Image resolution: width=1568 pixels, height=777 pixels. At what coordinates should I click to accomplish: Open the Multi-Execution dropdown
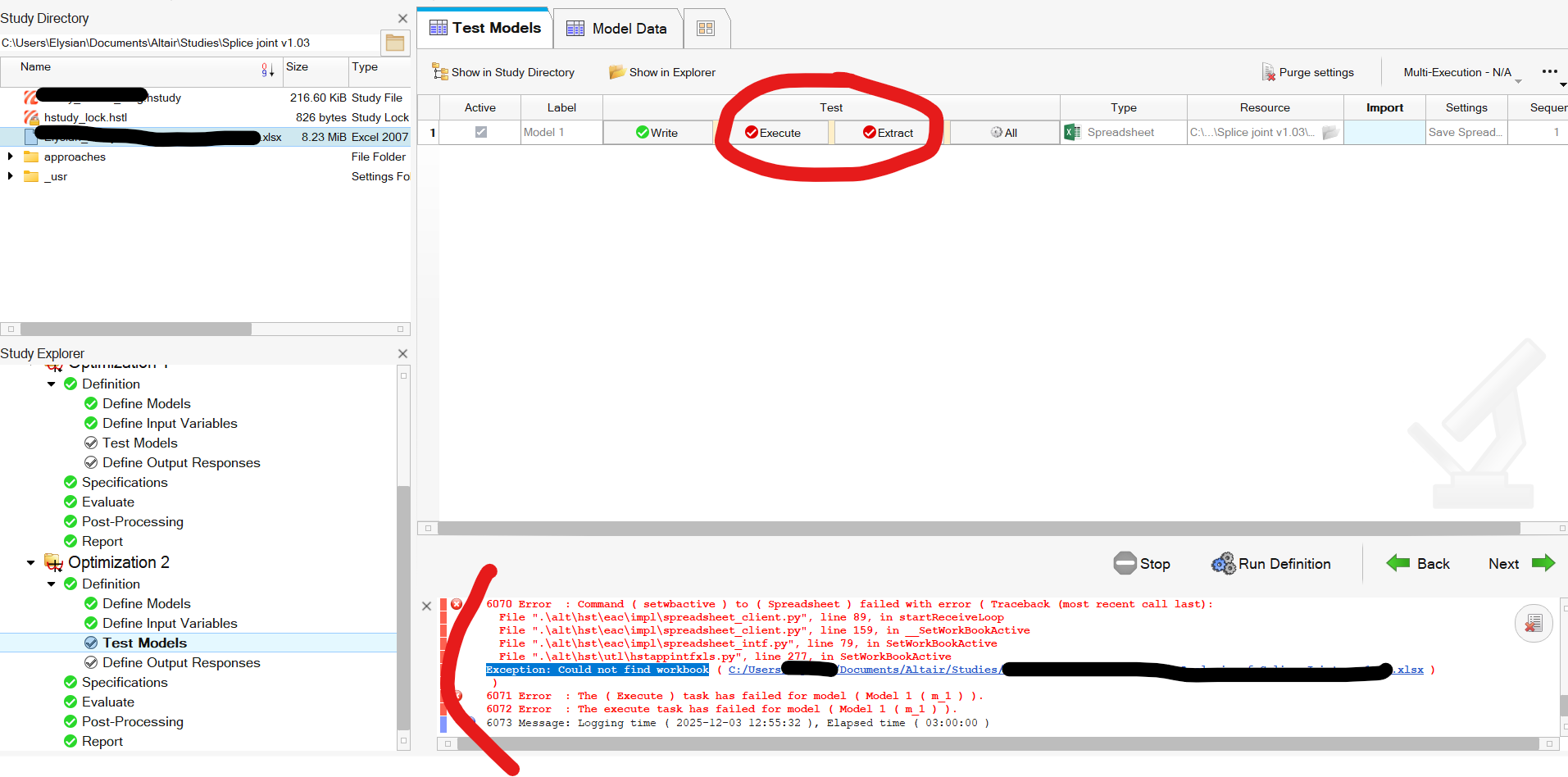[x=1461, y=72]
